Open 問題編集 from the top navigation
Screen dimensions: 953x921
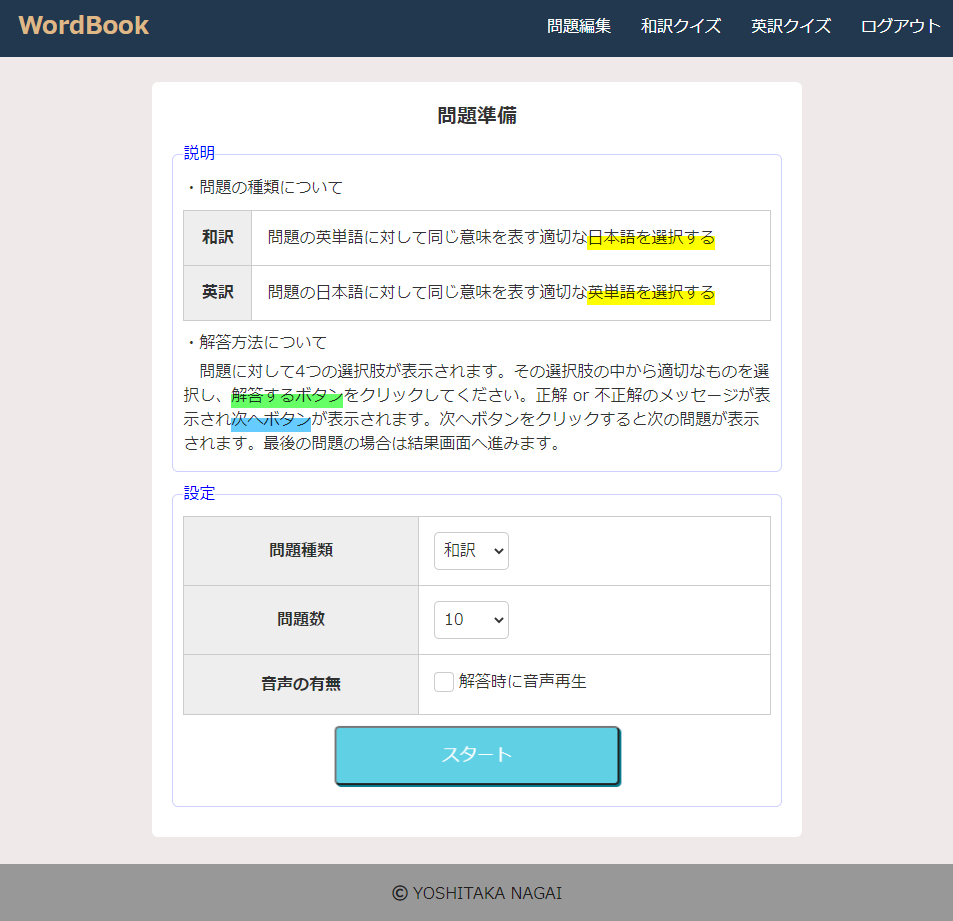tap(579, 27)
